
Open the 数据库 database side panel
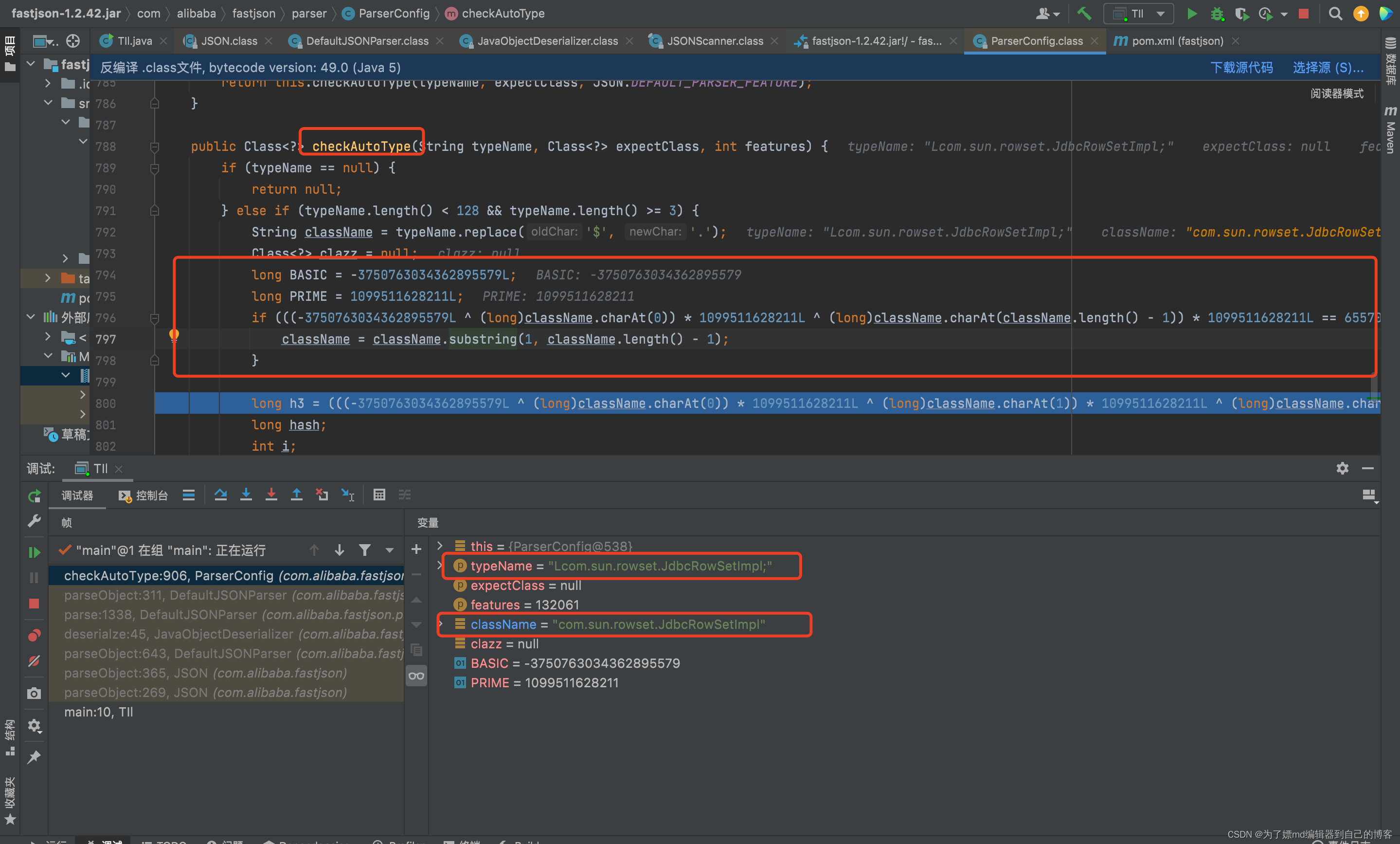(1390, 61)
